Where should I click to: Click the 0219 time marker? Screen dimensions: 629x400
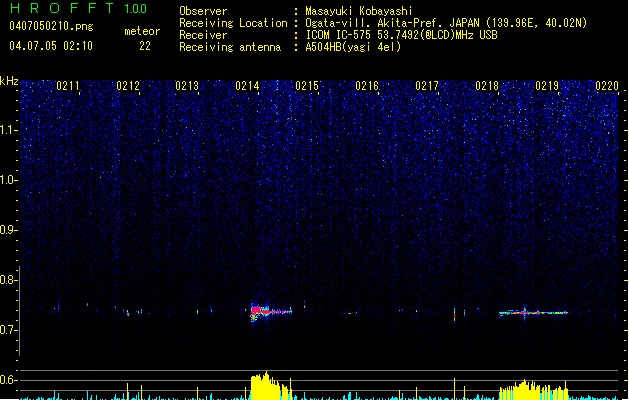pyautogui.click(x=547, y=86)
